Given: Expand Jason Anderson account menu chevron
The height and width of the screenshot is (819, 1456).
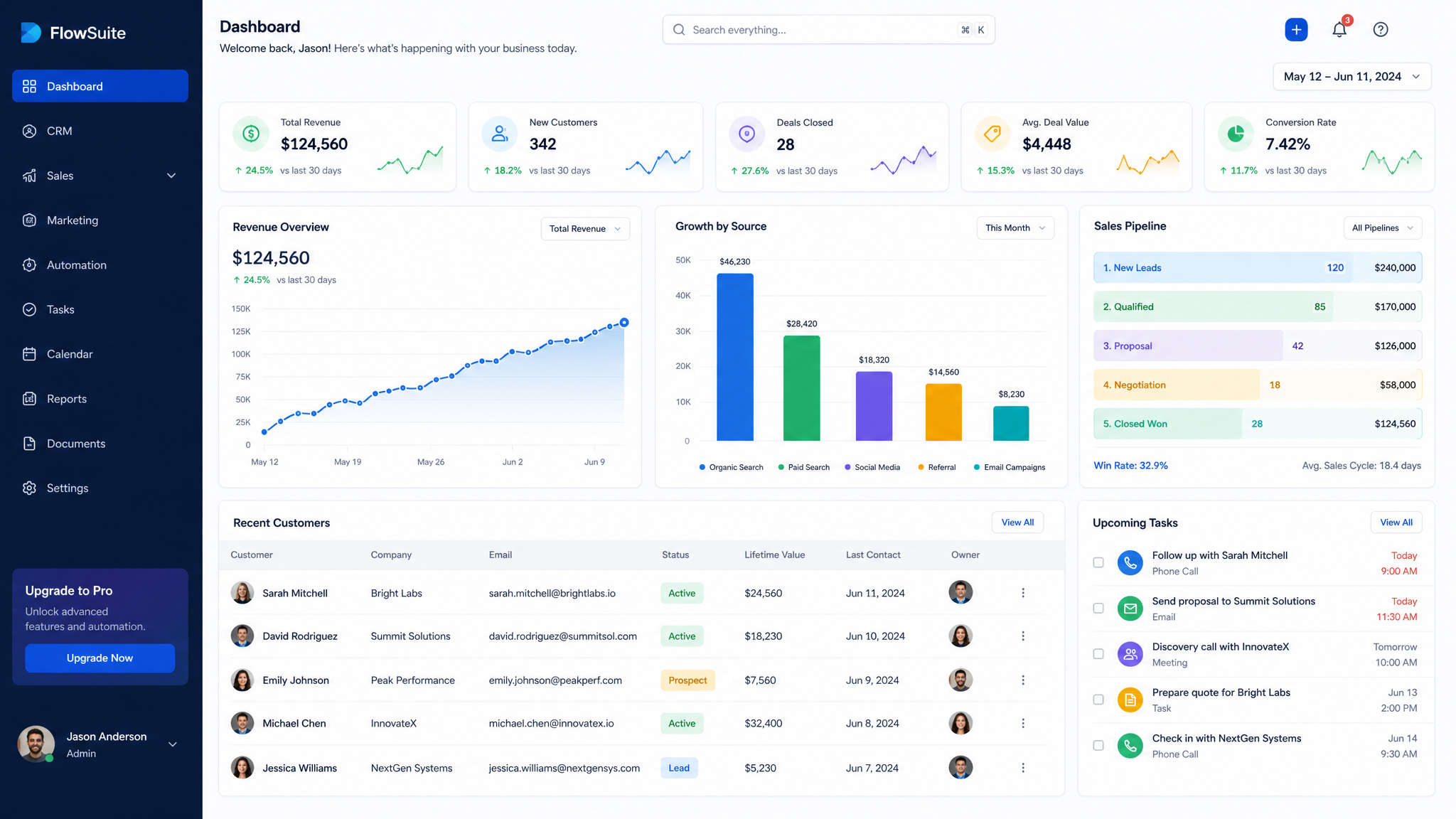Looking at the screenshot, I should tap(172, 744).
